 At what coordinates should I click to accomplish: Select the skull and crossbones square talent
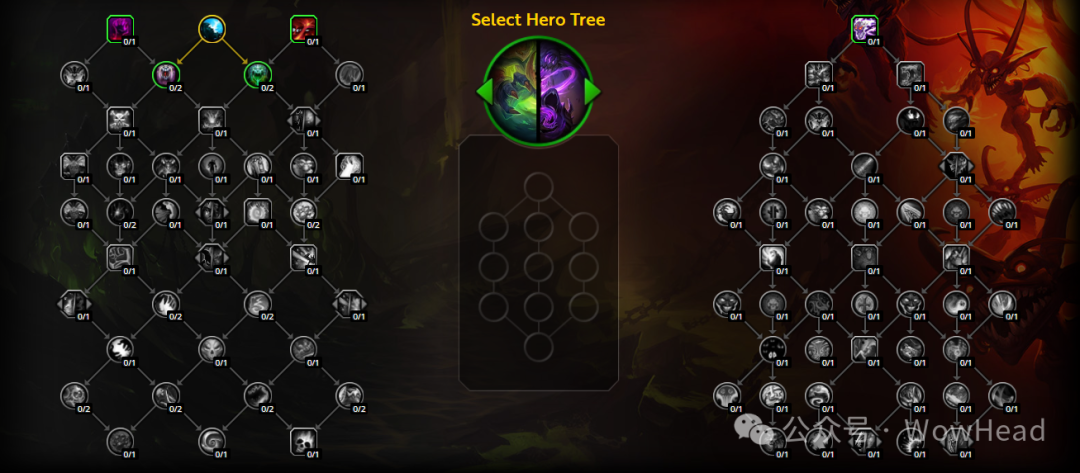point(120,120)
